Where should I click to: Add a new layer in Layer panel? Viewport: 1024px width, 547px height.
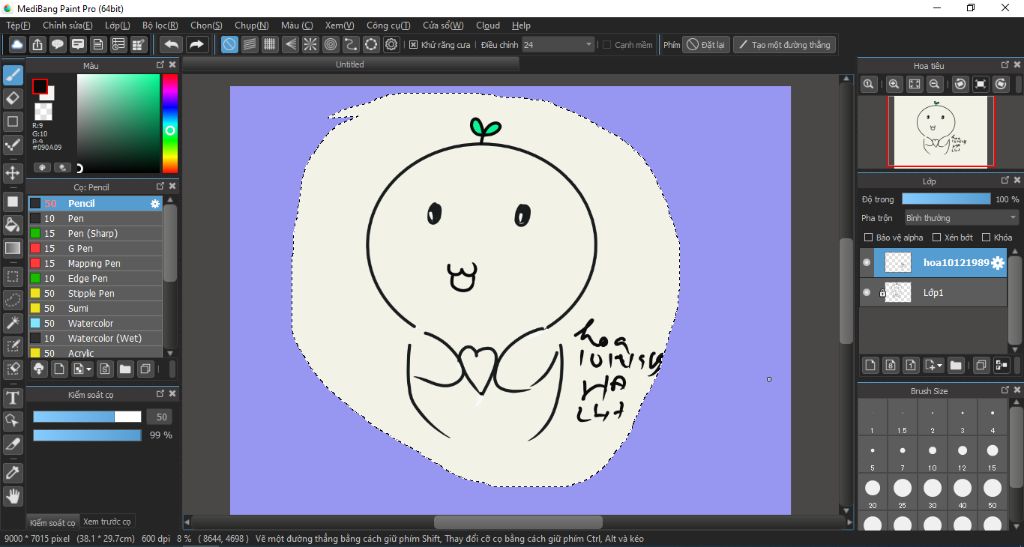click(x=871, y=366)
